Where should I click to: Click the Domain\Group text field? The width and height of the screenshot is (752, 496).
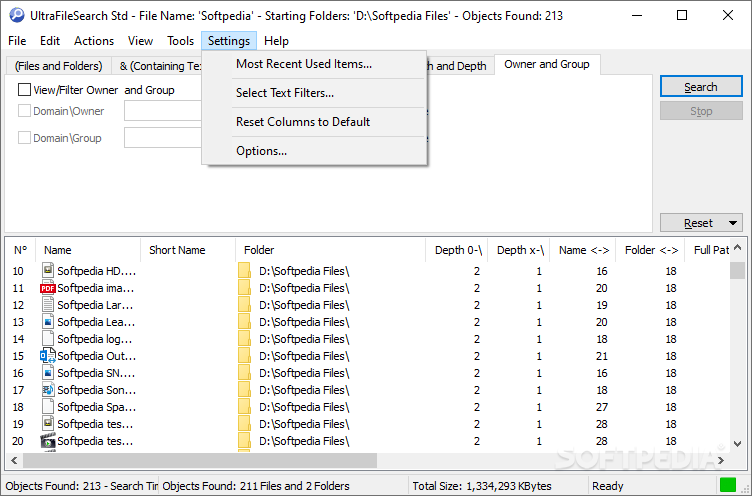163,138
